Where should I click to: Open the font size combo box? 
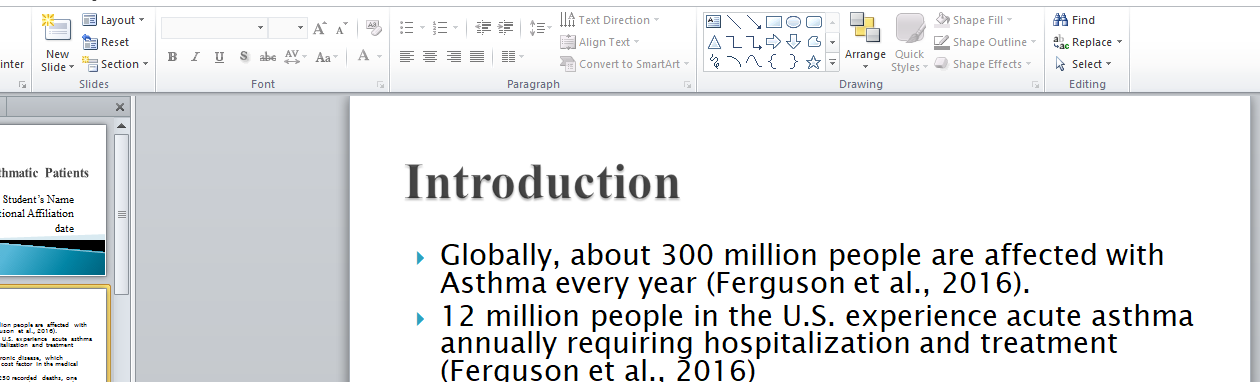pyautogui.click(x=287, y=28)
